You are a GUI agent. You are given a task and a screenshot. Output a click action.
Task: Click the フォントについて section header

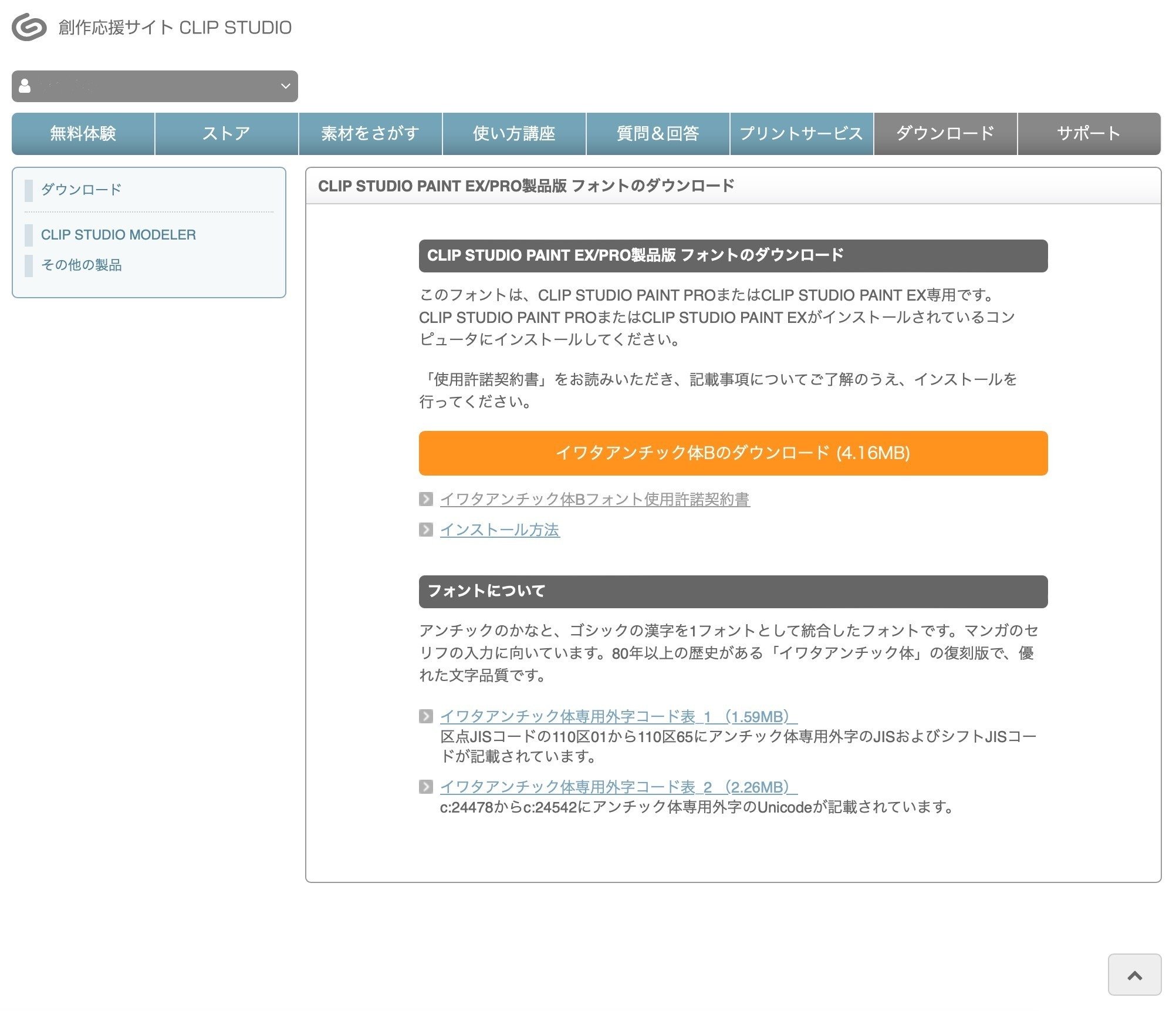point(733,592)
